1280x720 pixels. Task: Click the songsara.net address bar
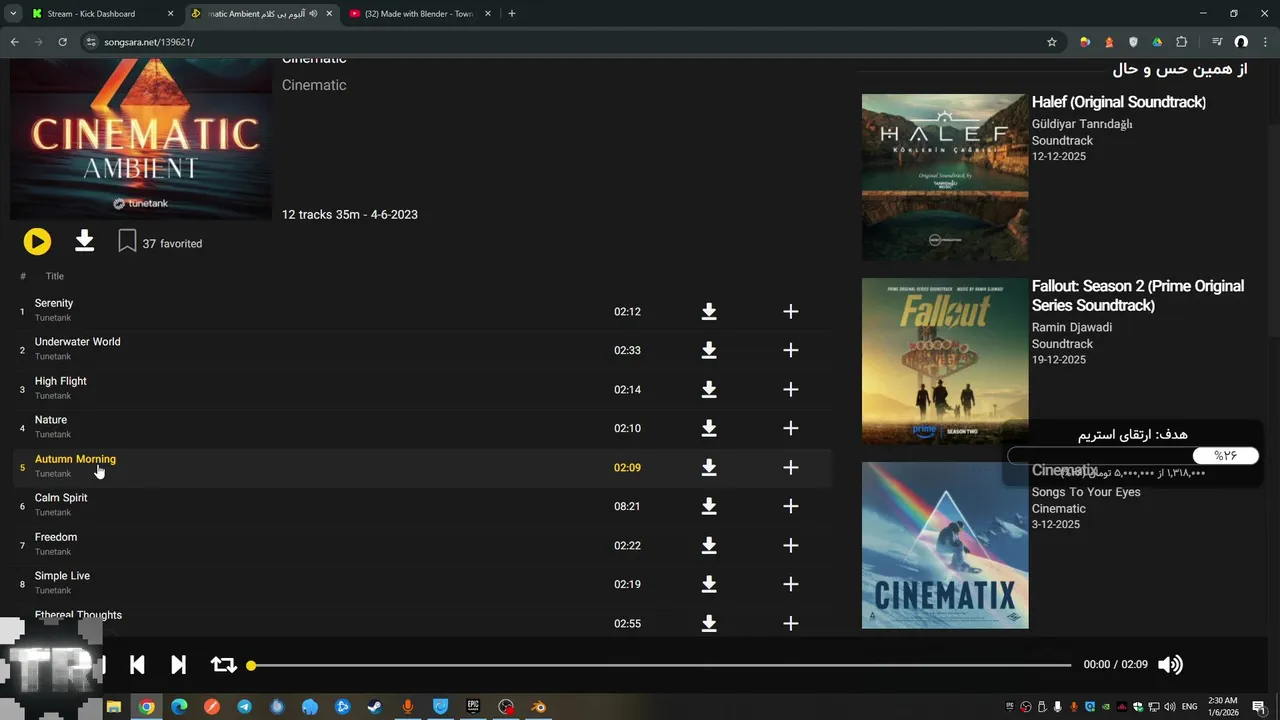point(570,42)
